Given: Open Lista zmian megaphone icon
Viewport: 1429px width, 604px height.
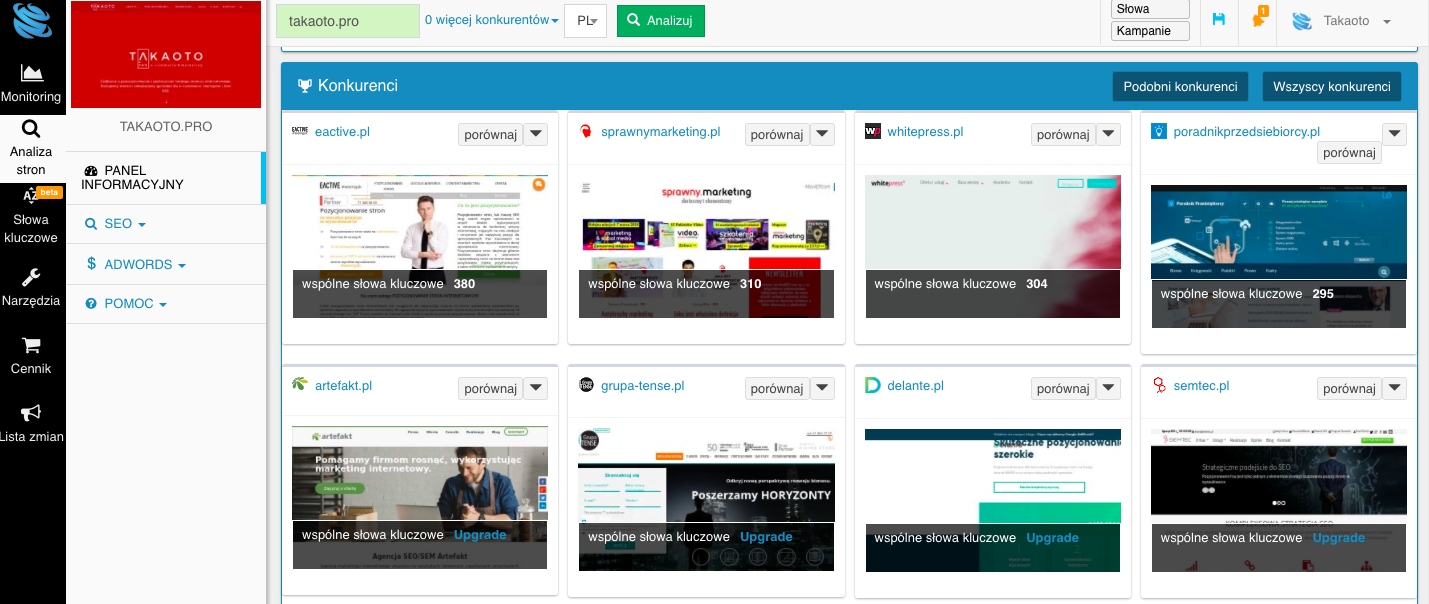Looking at the screenshot, I should pyautogui.click(x=31, y=413).
